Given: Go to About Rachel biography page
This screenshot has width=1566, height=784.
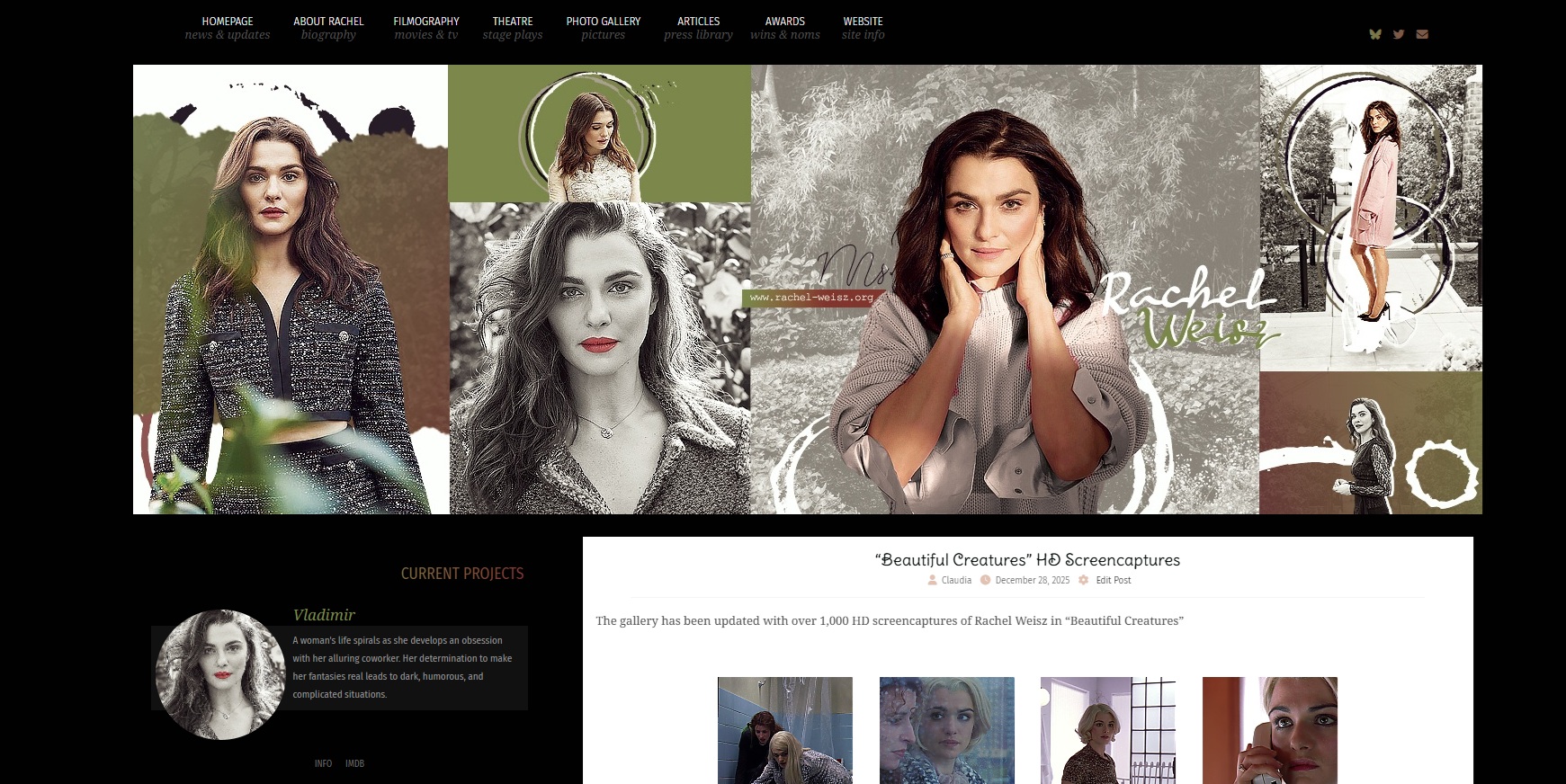Looking at the screenshot, I should (328, 28).
